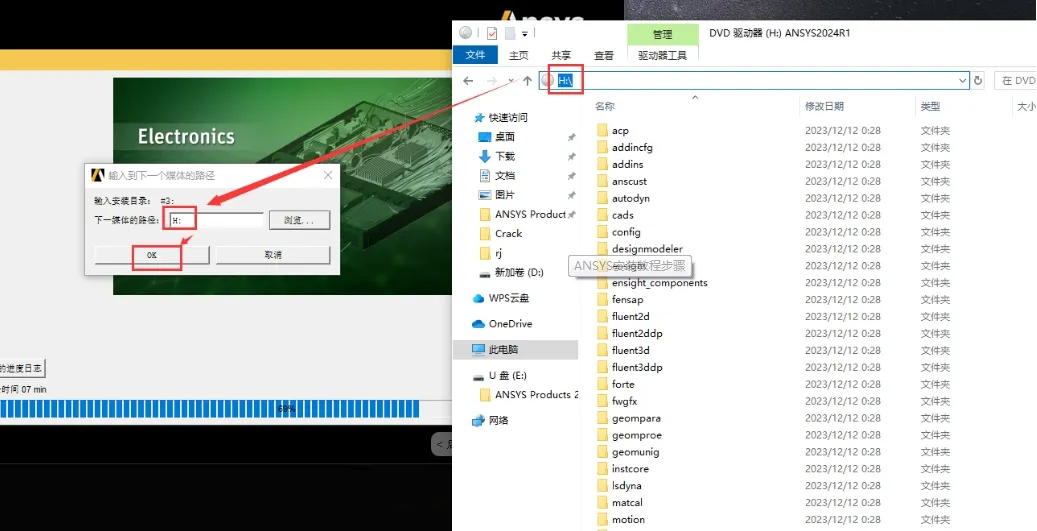The image size is (1037, 531).
Task: Click OK in the next media path dialog
Action: [152, 255]
